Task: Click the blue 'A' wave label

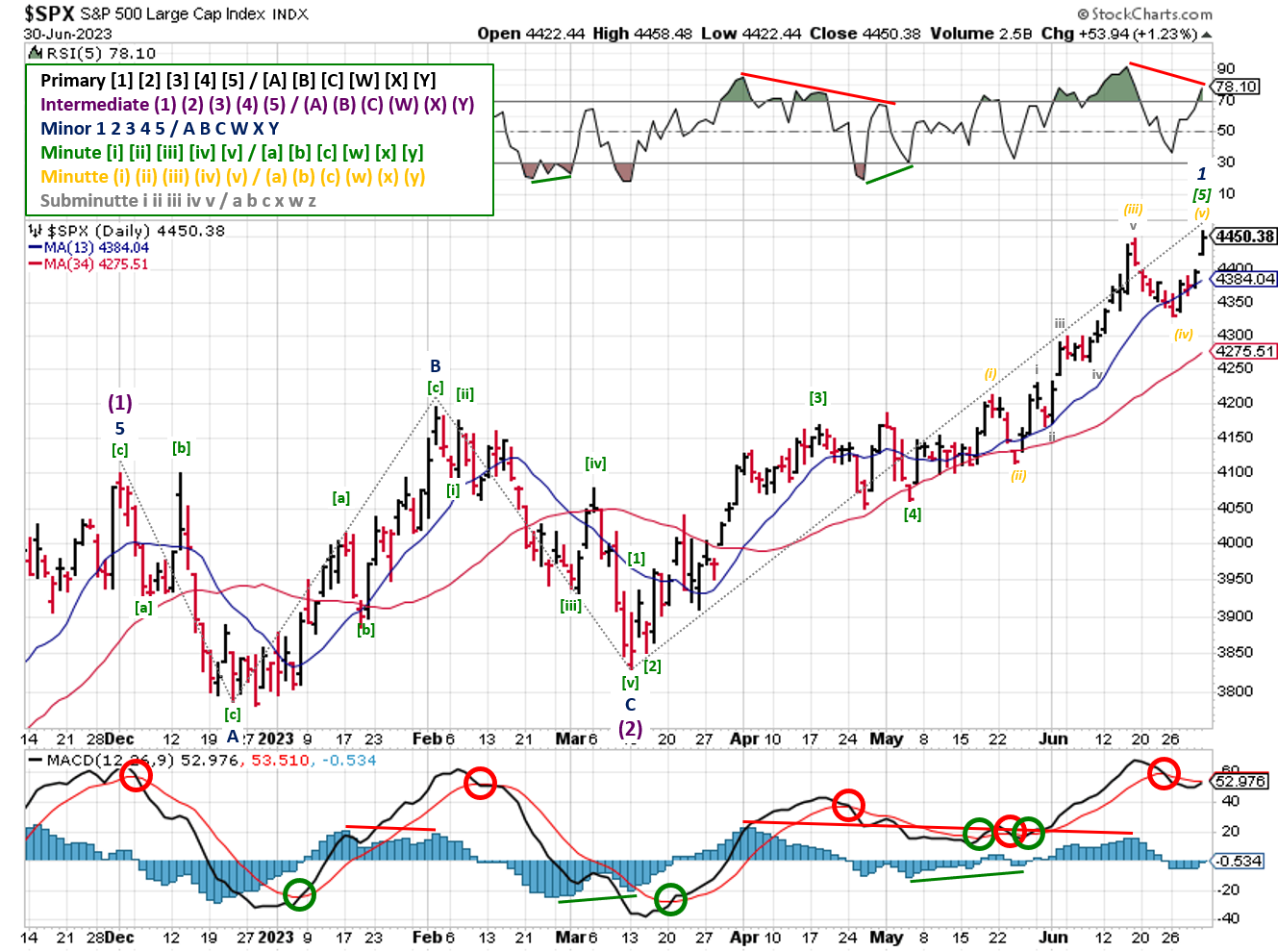Action: [233, 737]
